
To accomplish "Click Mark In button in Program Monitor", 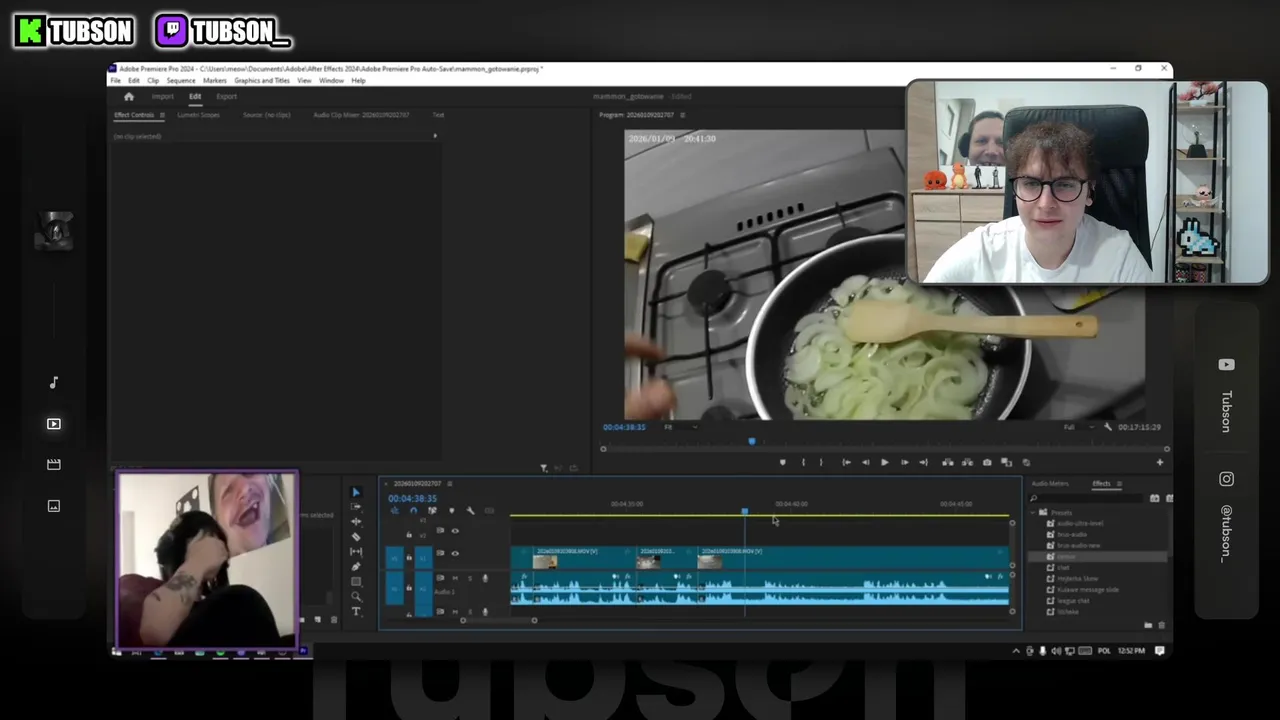I will (803, 462).
